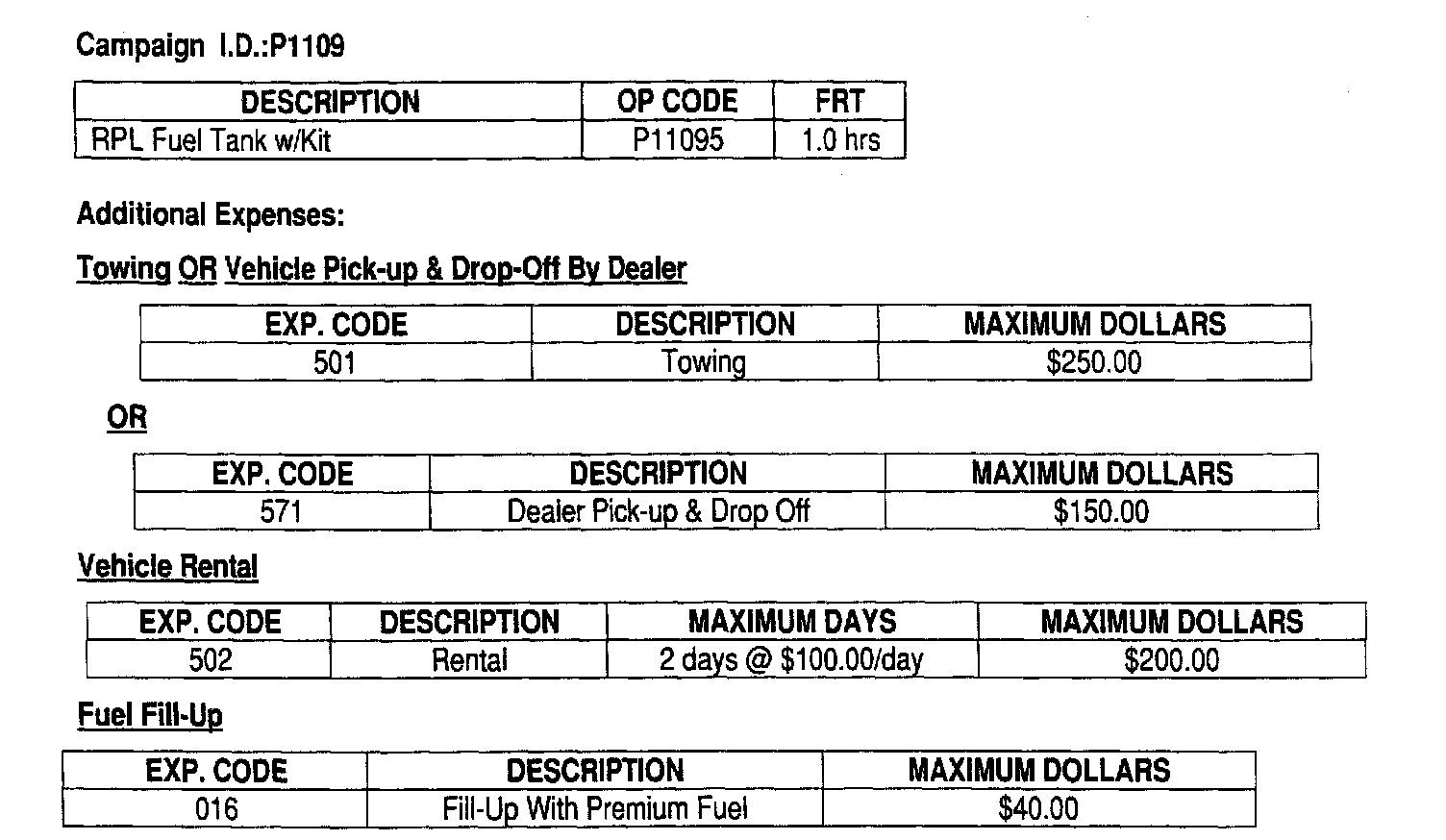Select the $150.00 maximum dollars cell
The width and height of the screenshot is (1446, 840).
tap(1101, 511)
